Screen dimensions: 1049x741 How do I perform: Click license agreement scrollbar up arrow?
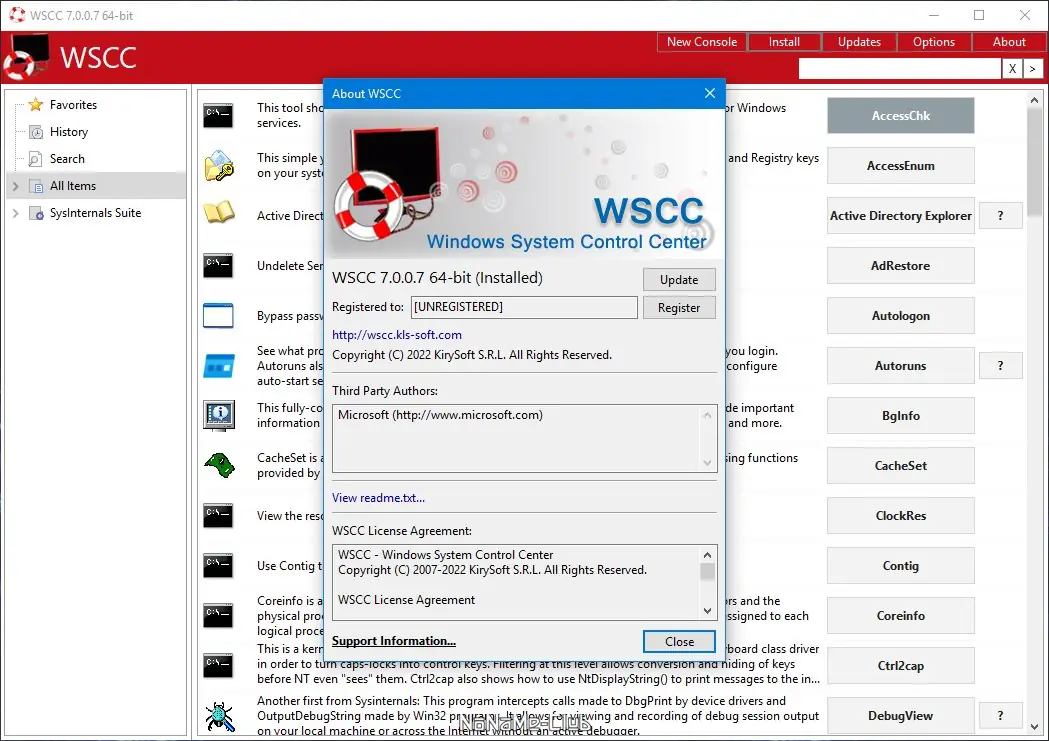[707, 555]
